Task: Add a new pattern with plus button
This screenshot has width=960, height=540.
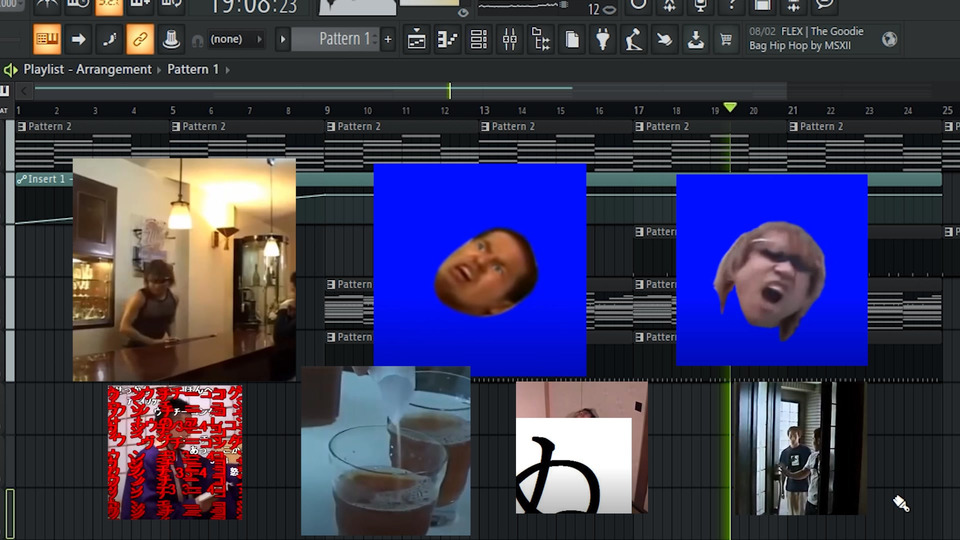Action: pos(388,40)
